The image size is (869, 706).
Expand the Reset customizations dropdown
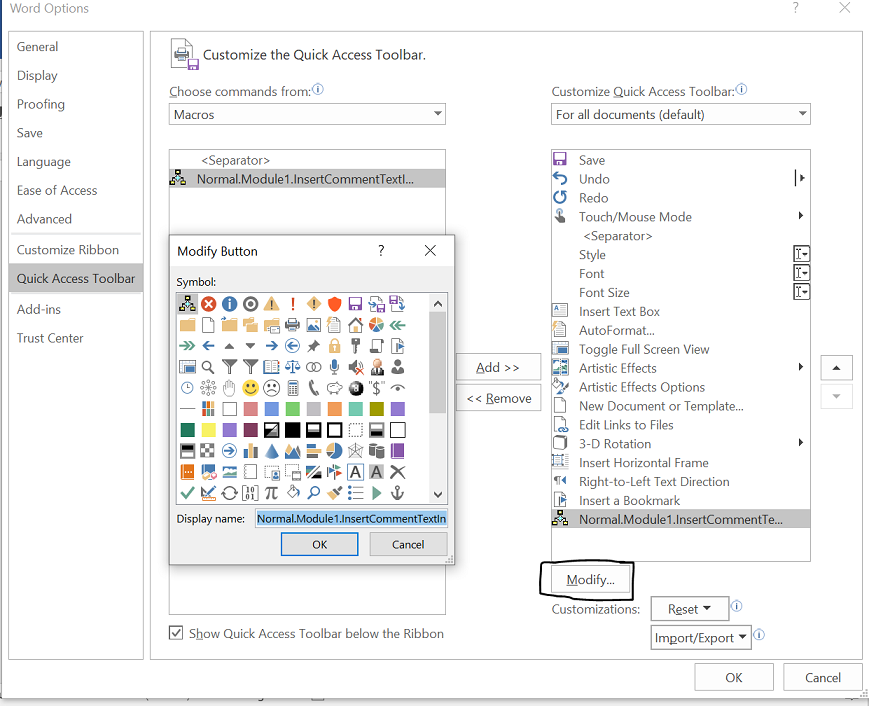click(x=689, y=609)
